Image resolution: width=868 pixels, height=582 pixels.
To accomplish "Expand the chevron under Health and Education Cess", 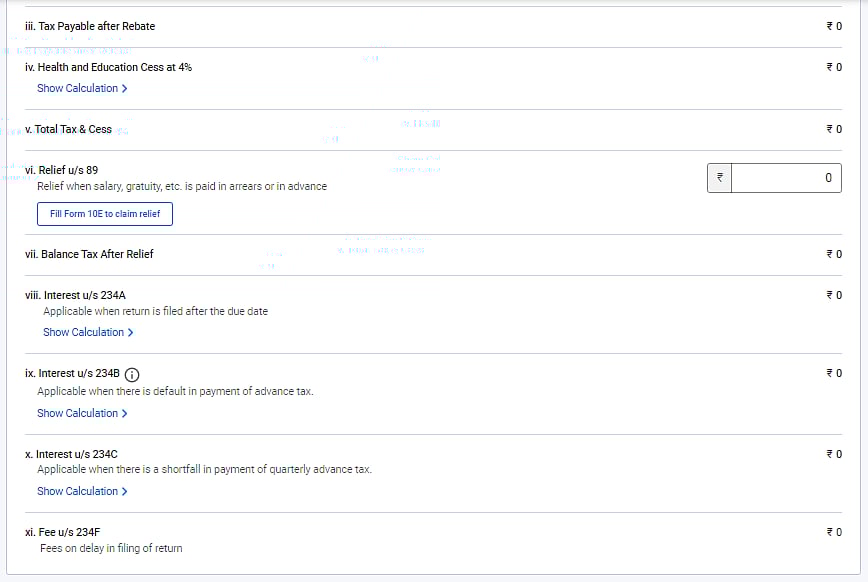I will [124, 88].
